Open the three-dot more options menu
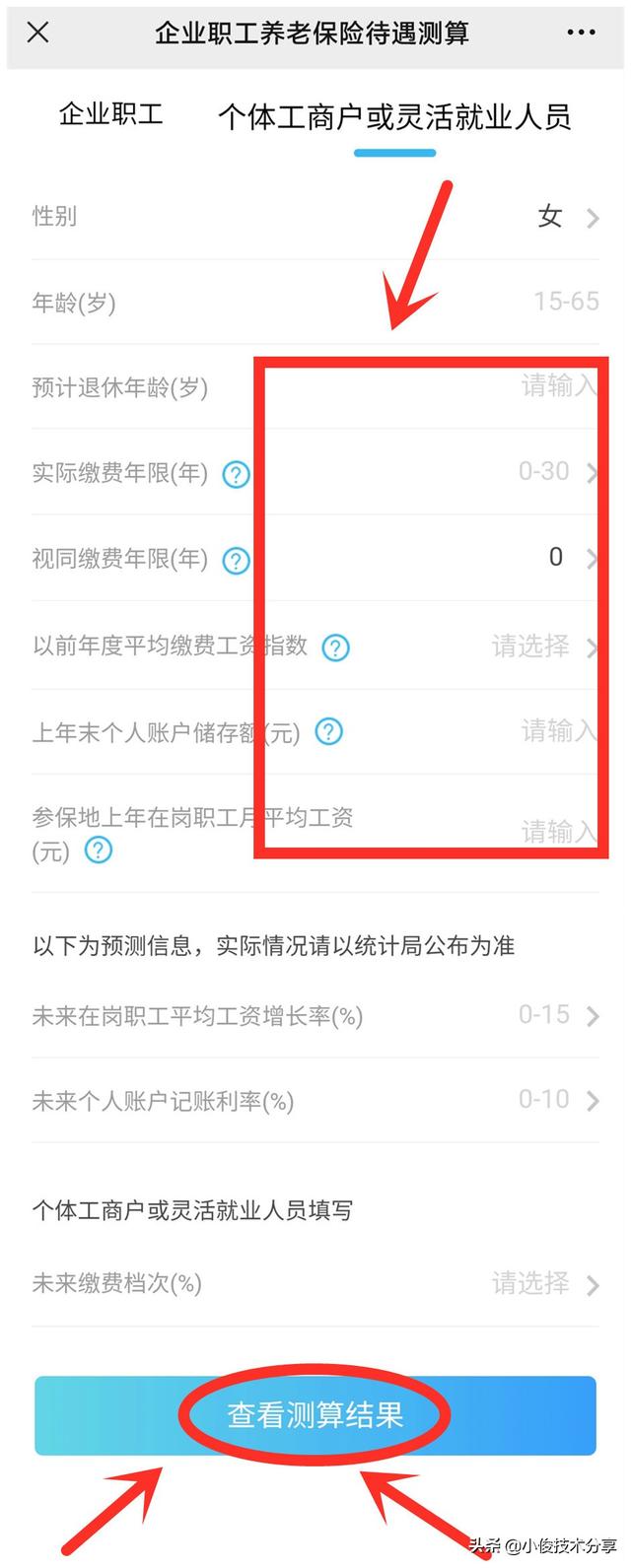Screen dimensions: 631x1568 pos(582,33)
